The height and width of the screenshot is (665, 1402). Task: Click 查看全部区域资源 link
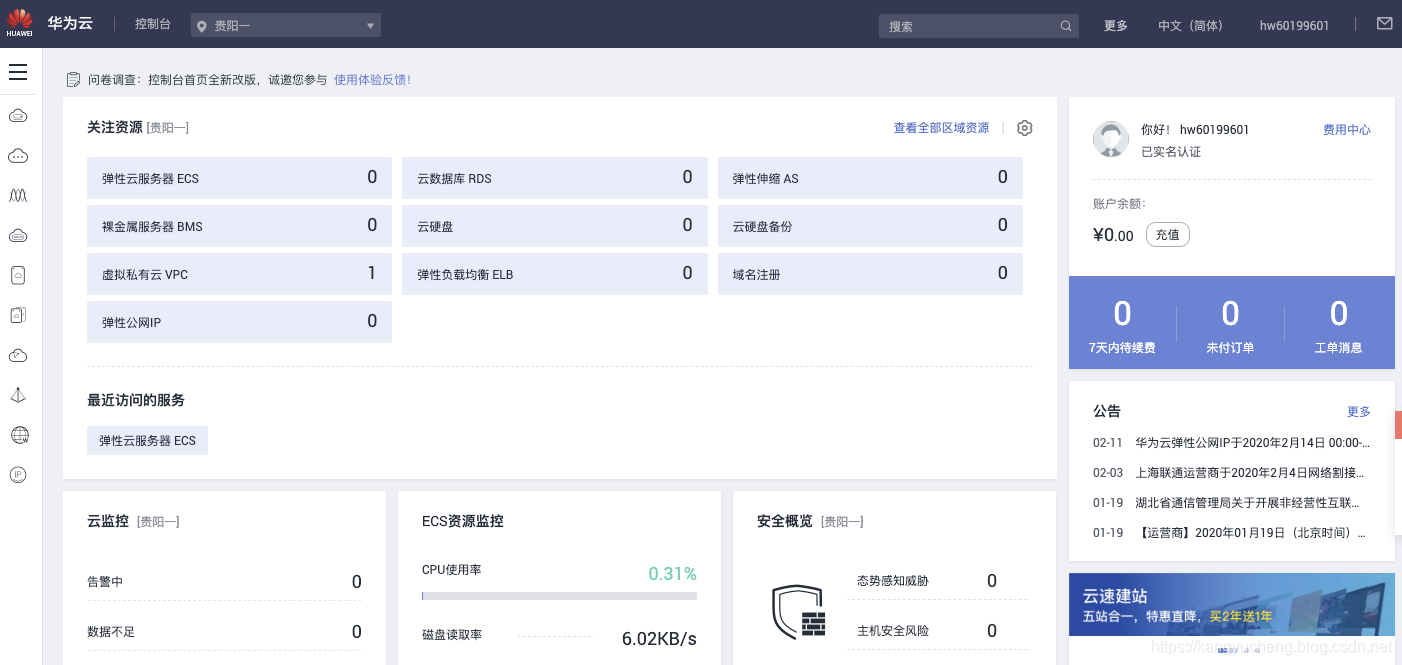(x=941, y=128)
